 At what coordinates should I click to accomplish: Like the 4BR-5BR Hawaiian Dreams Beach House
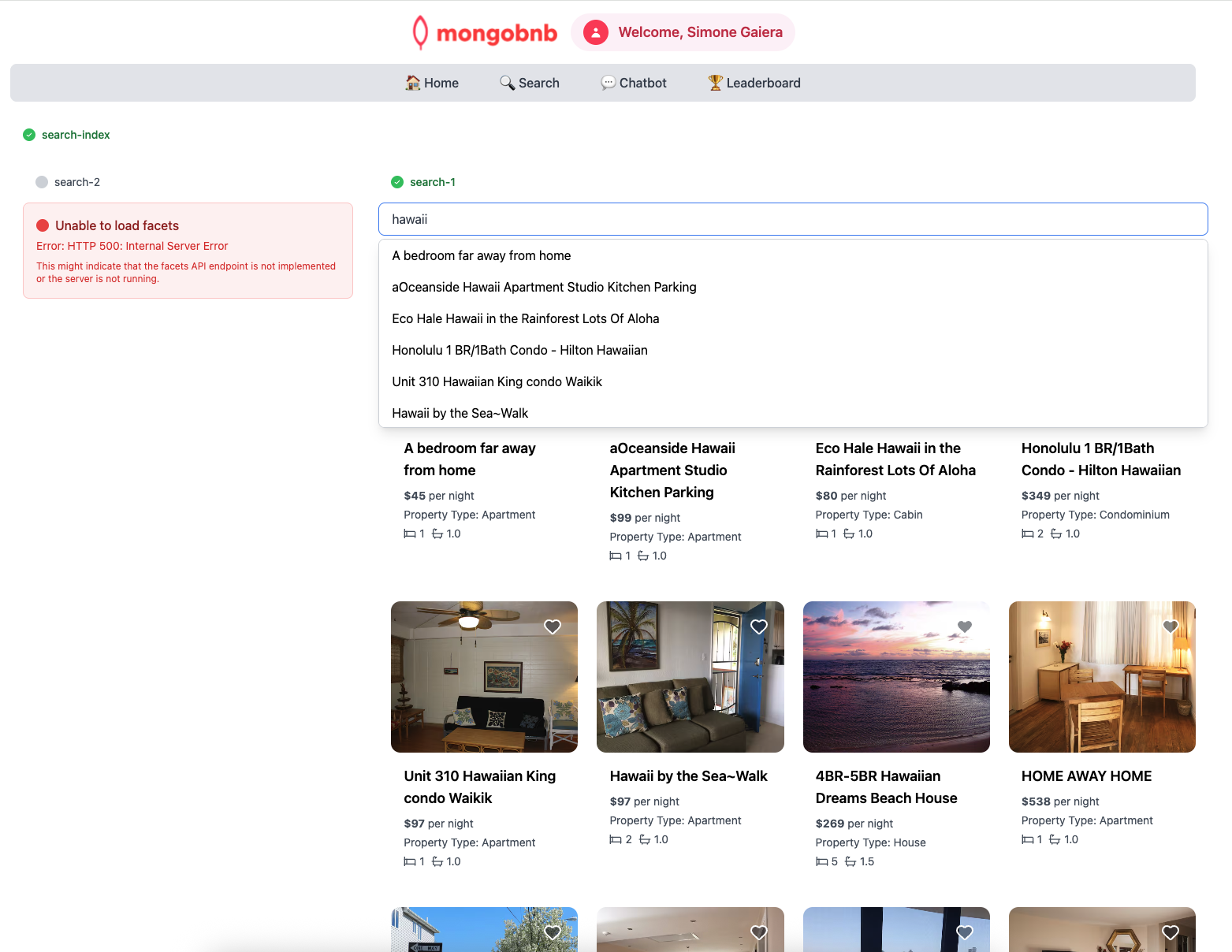(965, 627)
